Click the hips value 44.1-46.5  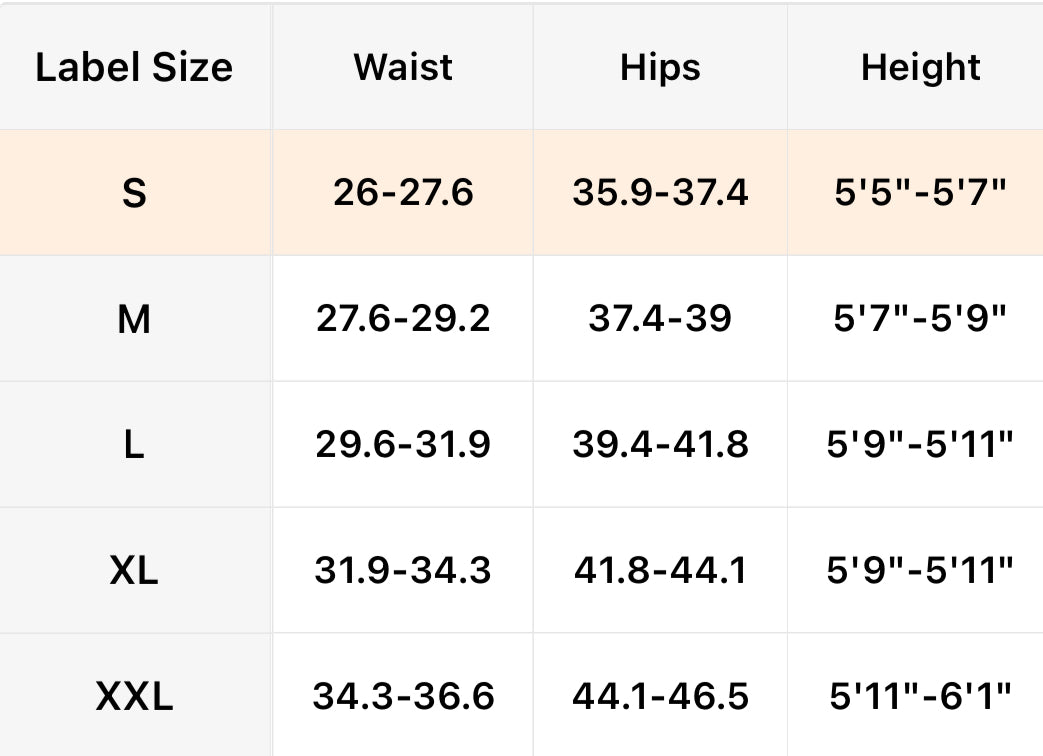pyautogui.click(x=660, y=697)
